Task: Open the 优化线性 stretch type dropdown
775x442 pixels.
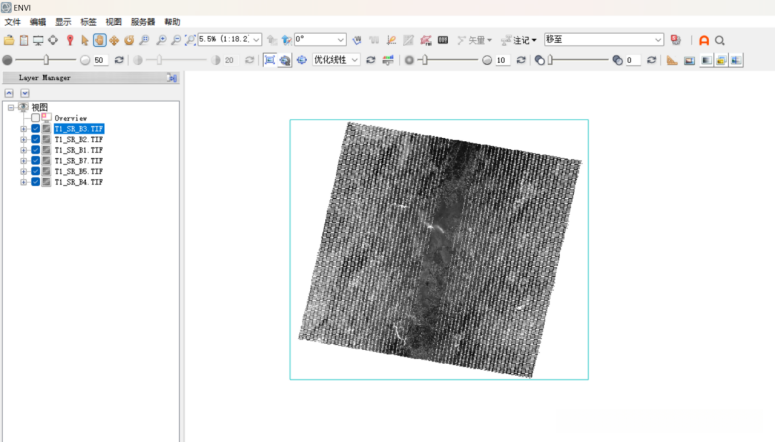Action: [355, 60]
